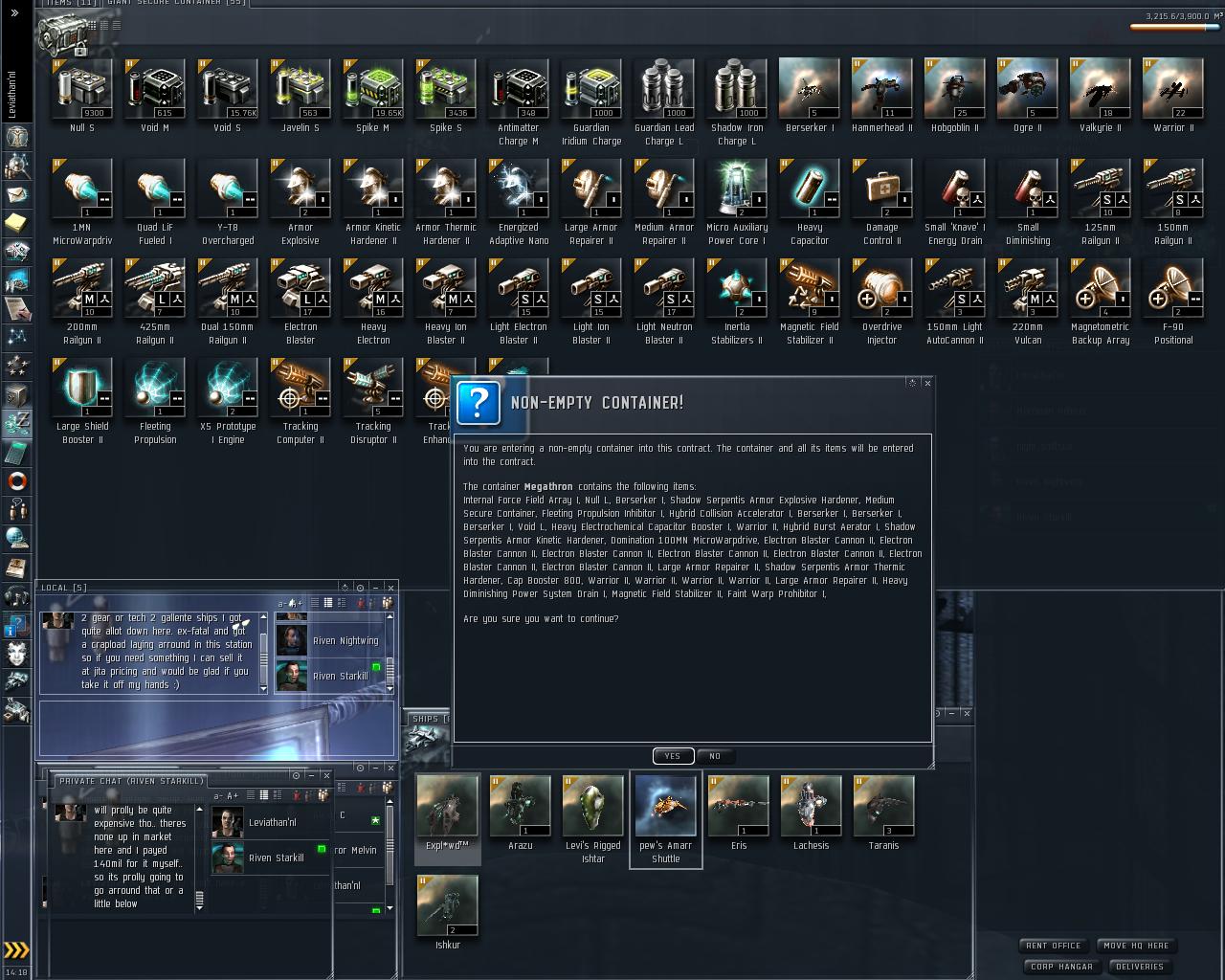
Task: Click the yellow triple-arrow at sidebar bottom
Action: [x=16, y=950]
